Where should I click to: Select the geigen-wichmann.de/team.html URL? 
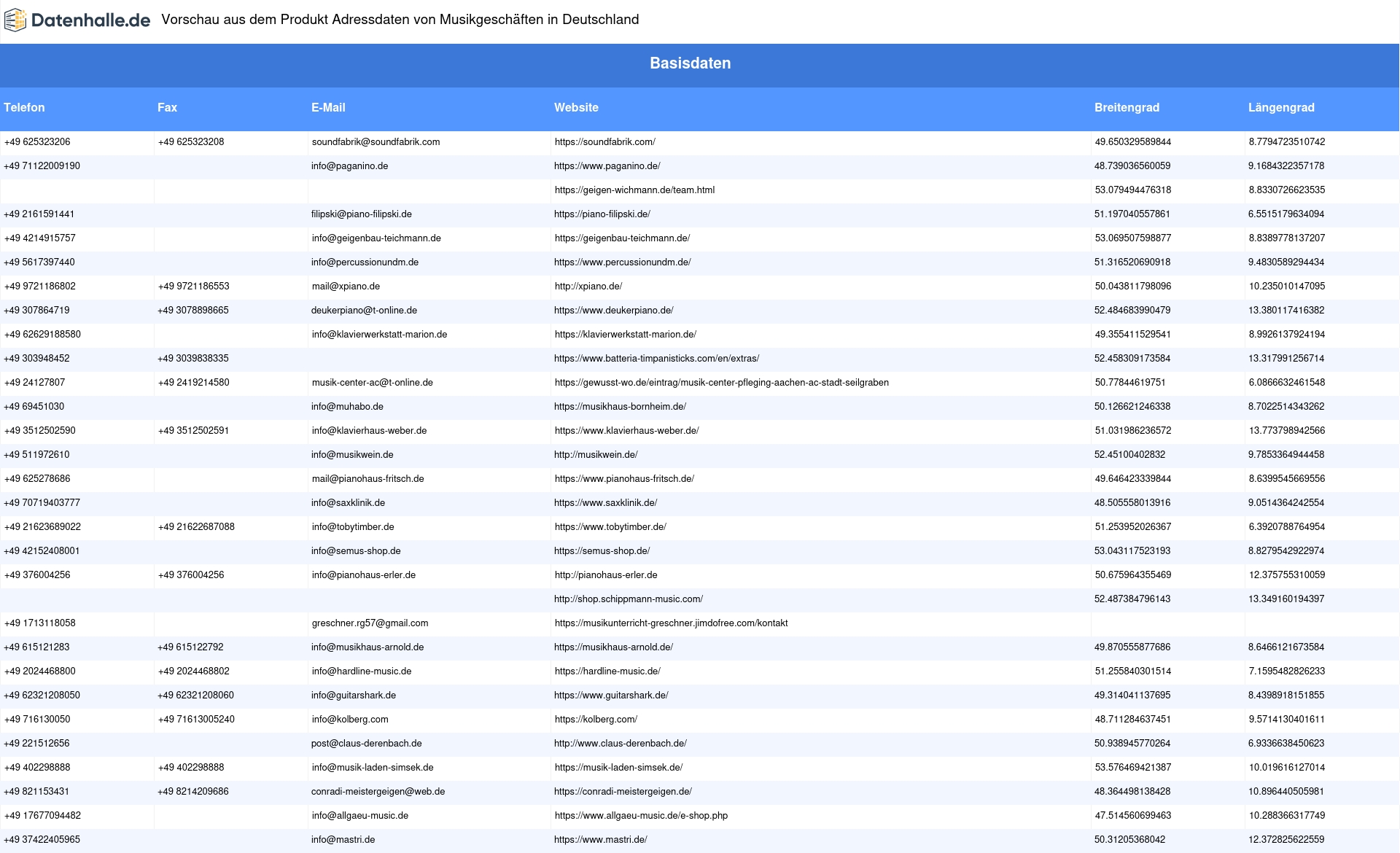634,190
